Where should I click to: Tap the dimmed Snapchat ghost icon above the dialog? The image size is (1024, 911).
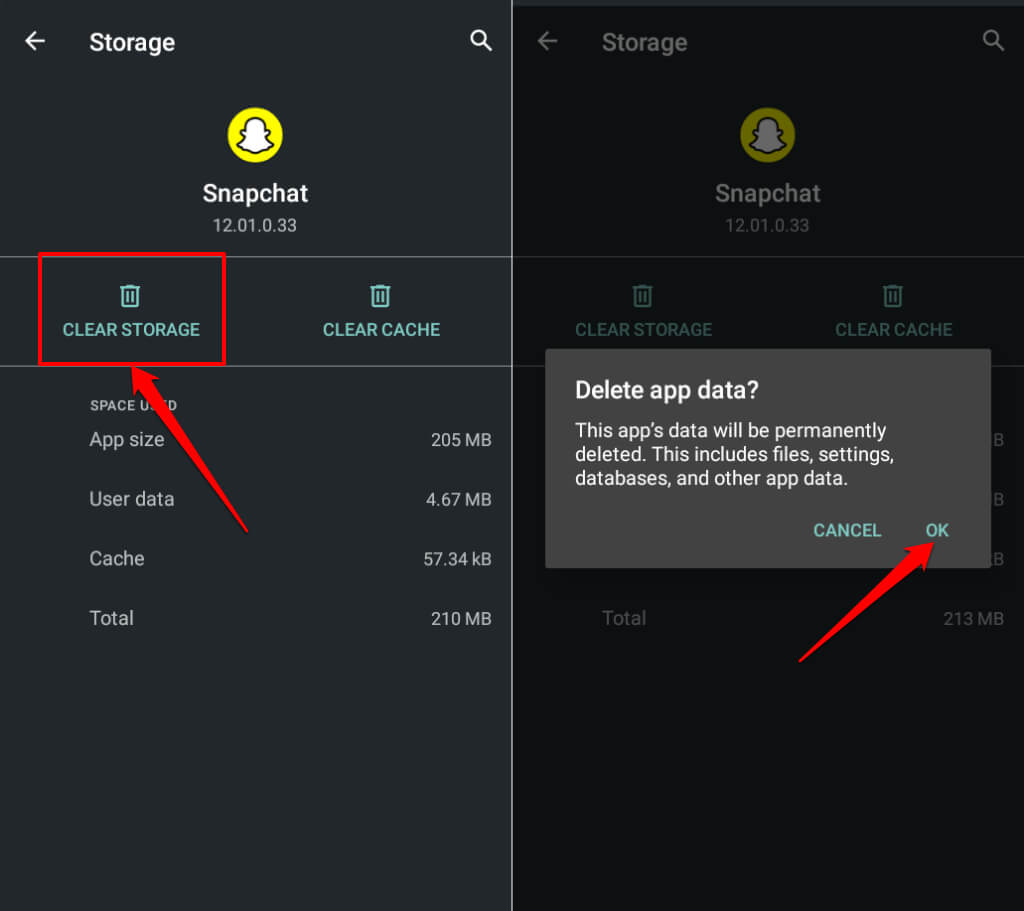click(x=767, y=135)
